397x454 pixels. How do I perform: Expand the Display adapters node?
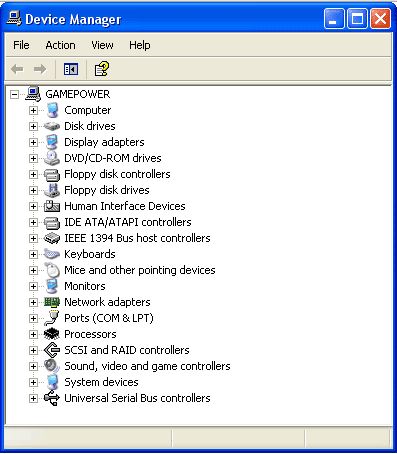[x=33, y=142]
